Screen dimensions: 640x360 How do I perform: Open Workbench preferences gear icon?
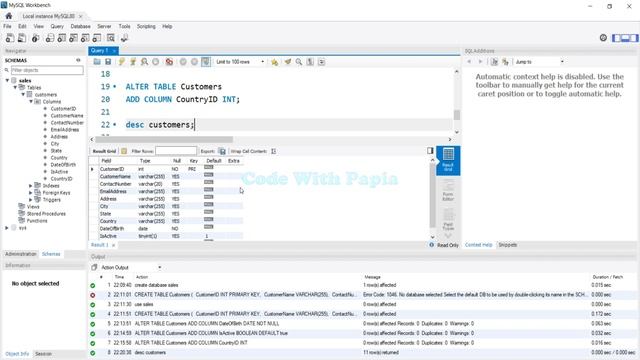pyautogui.click(x=603, y=38)
